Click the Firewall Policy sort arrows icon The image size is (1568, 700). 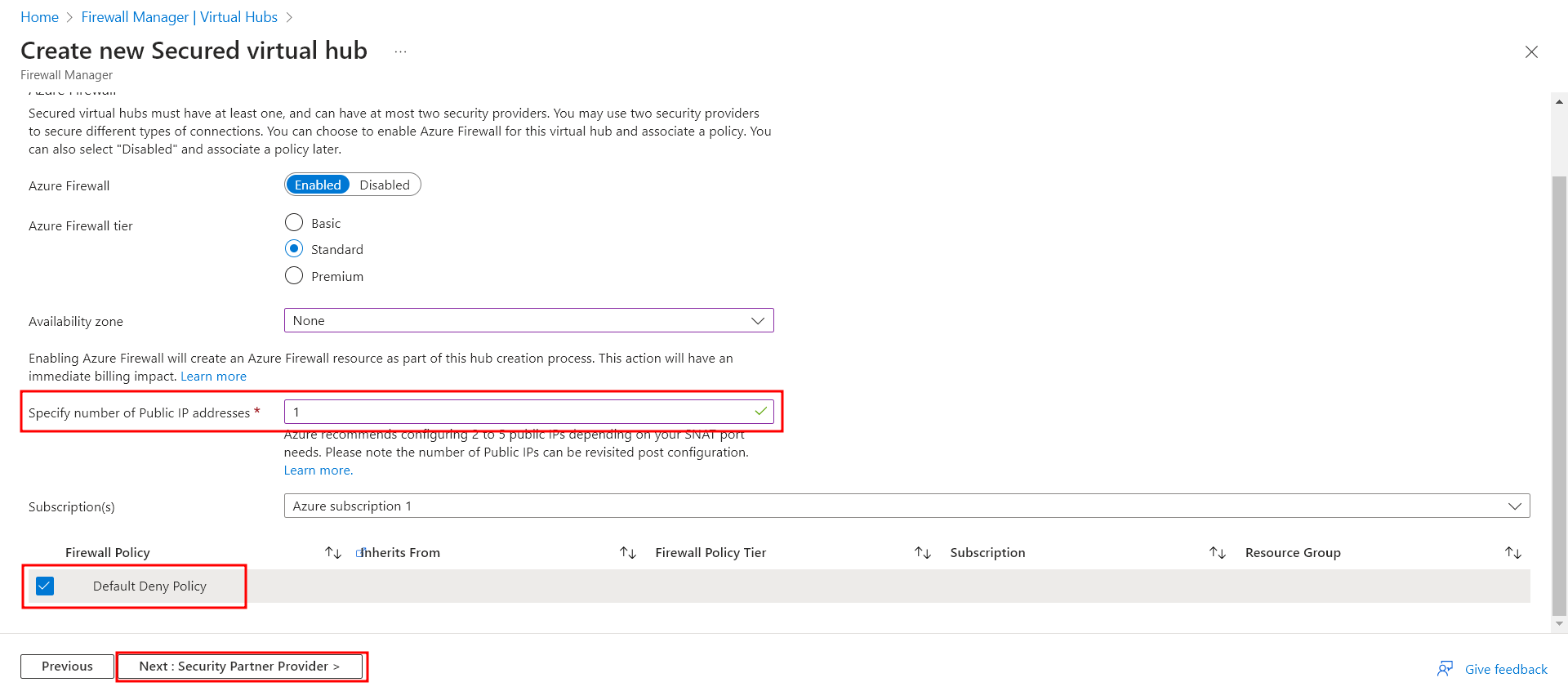pyautogui.click(x=332, y=553)
